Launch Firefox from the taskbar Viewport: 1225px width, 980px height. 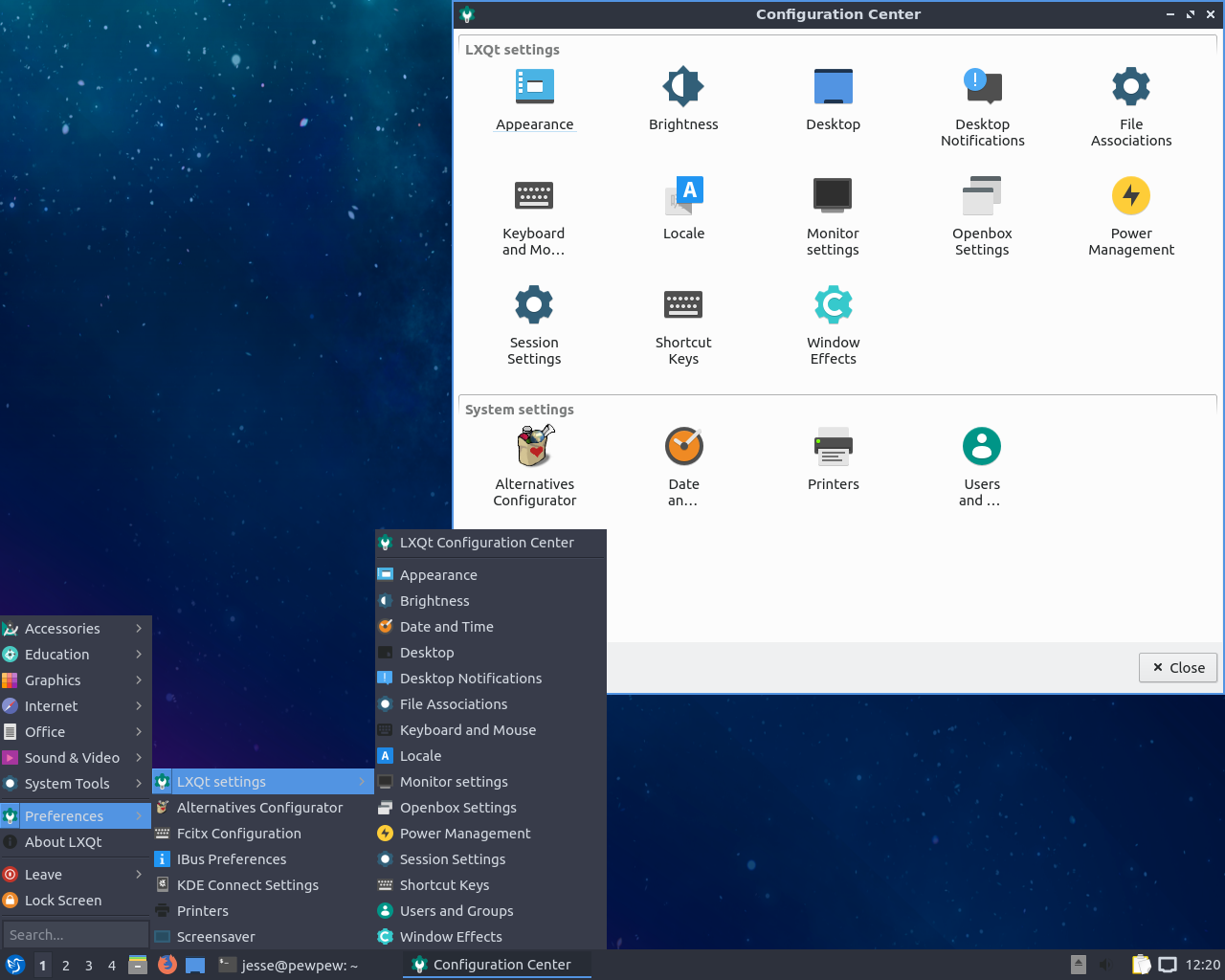point(167,965)
